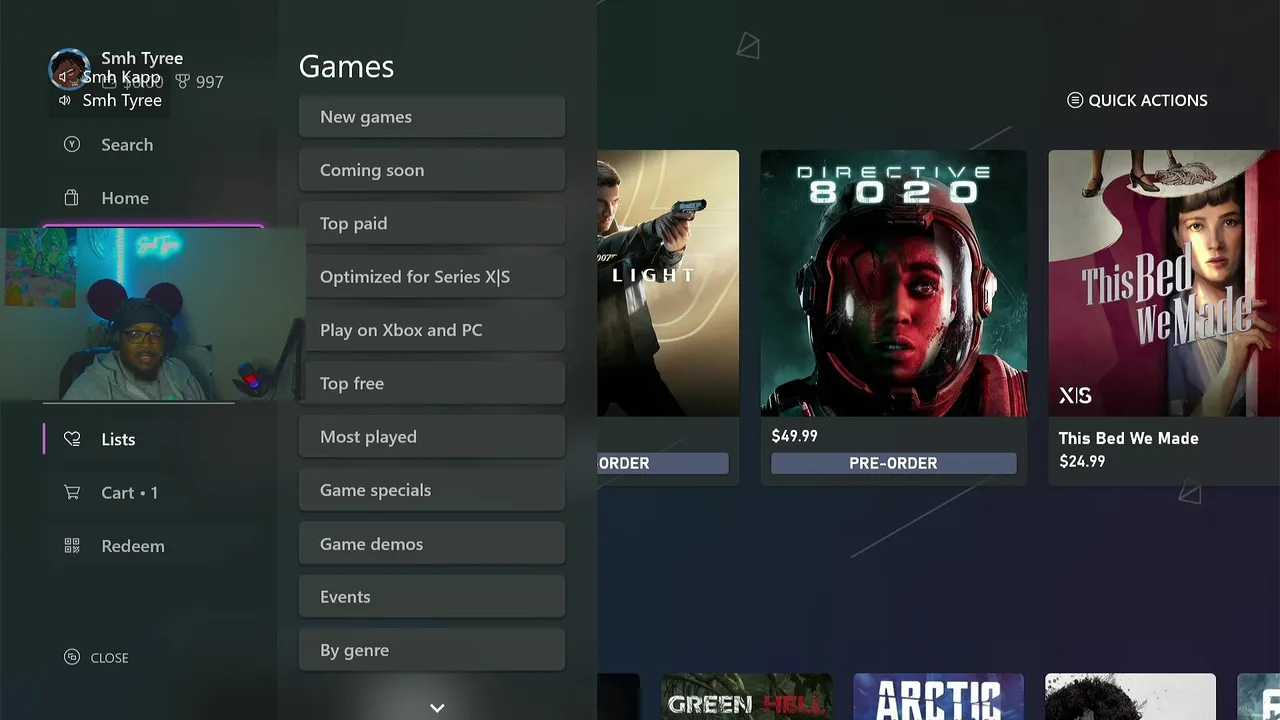Click the Search Y-button icon
1280x720 pixels.
(72, 144)
